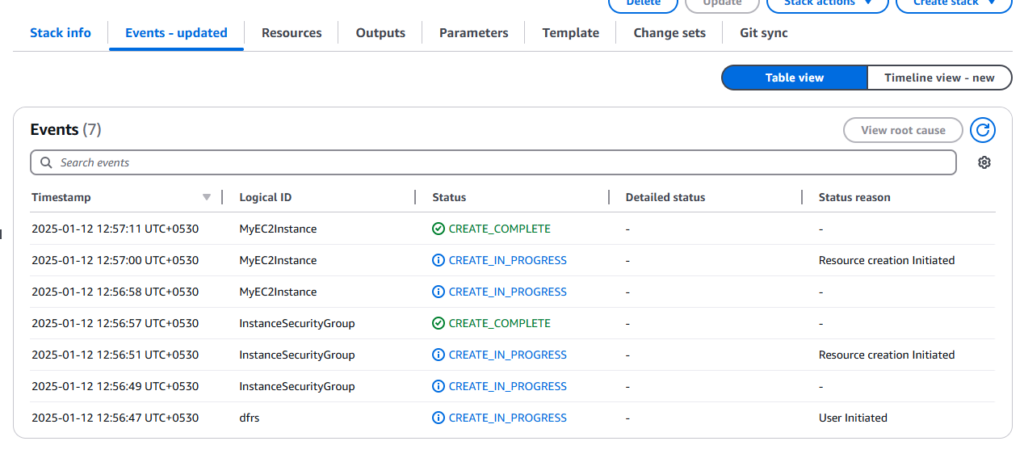The width and height of the screenshot is (1024, 458).
Task: Click green check icon for InstanceSecurityGroup CREATE_COMPLETE
Action: 438,323
